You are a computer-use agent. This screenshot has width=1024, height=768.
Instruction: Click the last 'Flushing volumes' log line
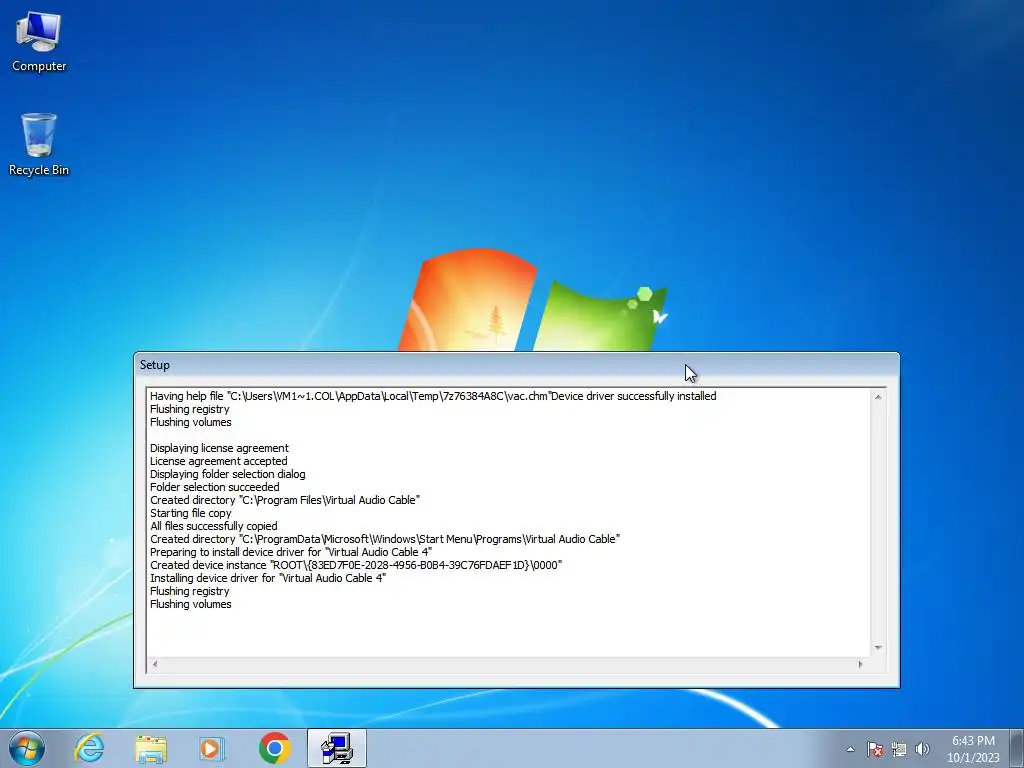(191, 604)
